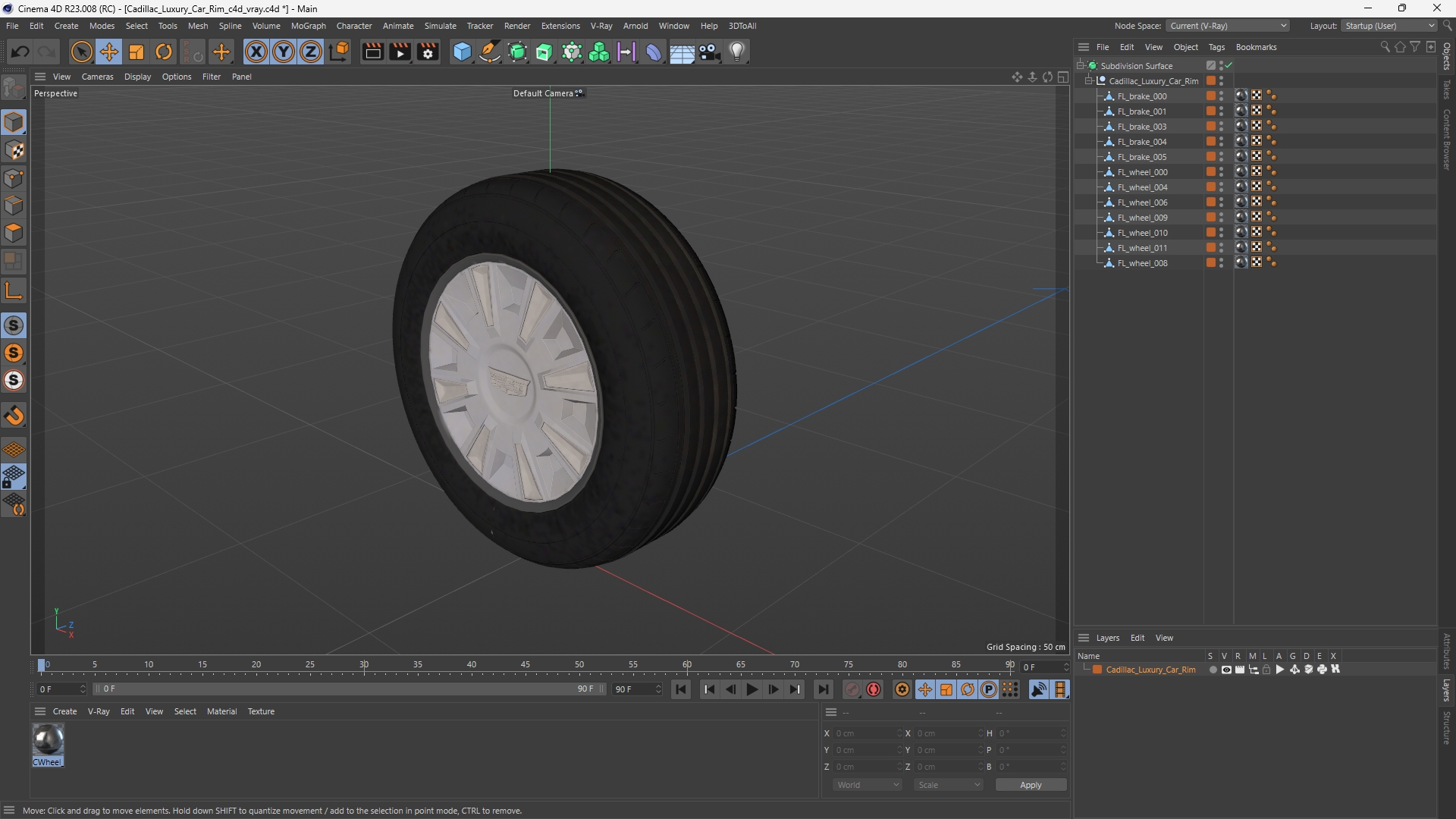Open Object manager Tags menu
The width and height of the screenshot is (1456, 819).
pyautogui.click(x=1216, y=47)
